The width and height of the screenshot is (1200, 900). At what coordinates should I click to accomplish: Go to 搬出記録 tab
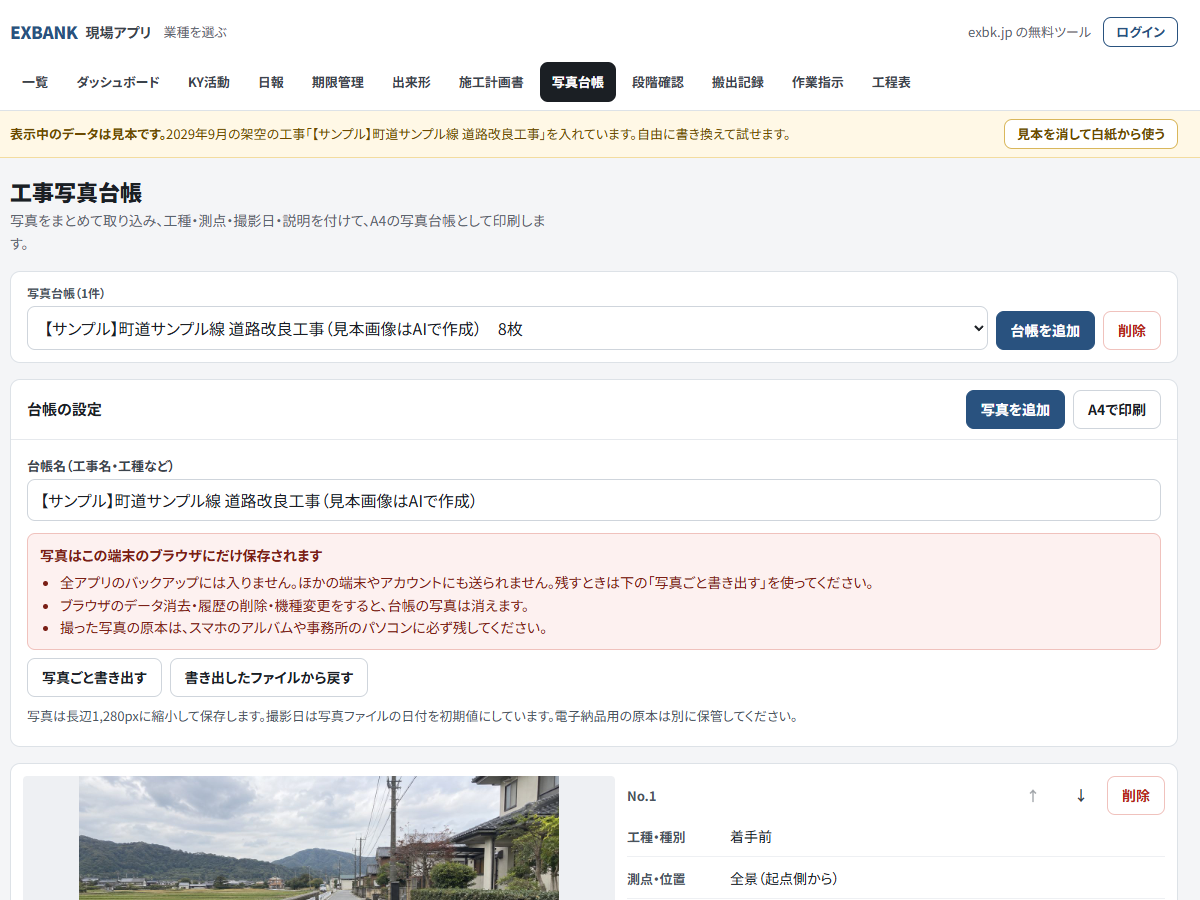pos(738,82)
